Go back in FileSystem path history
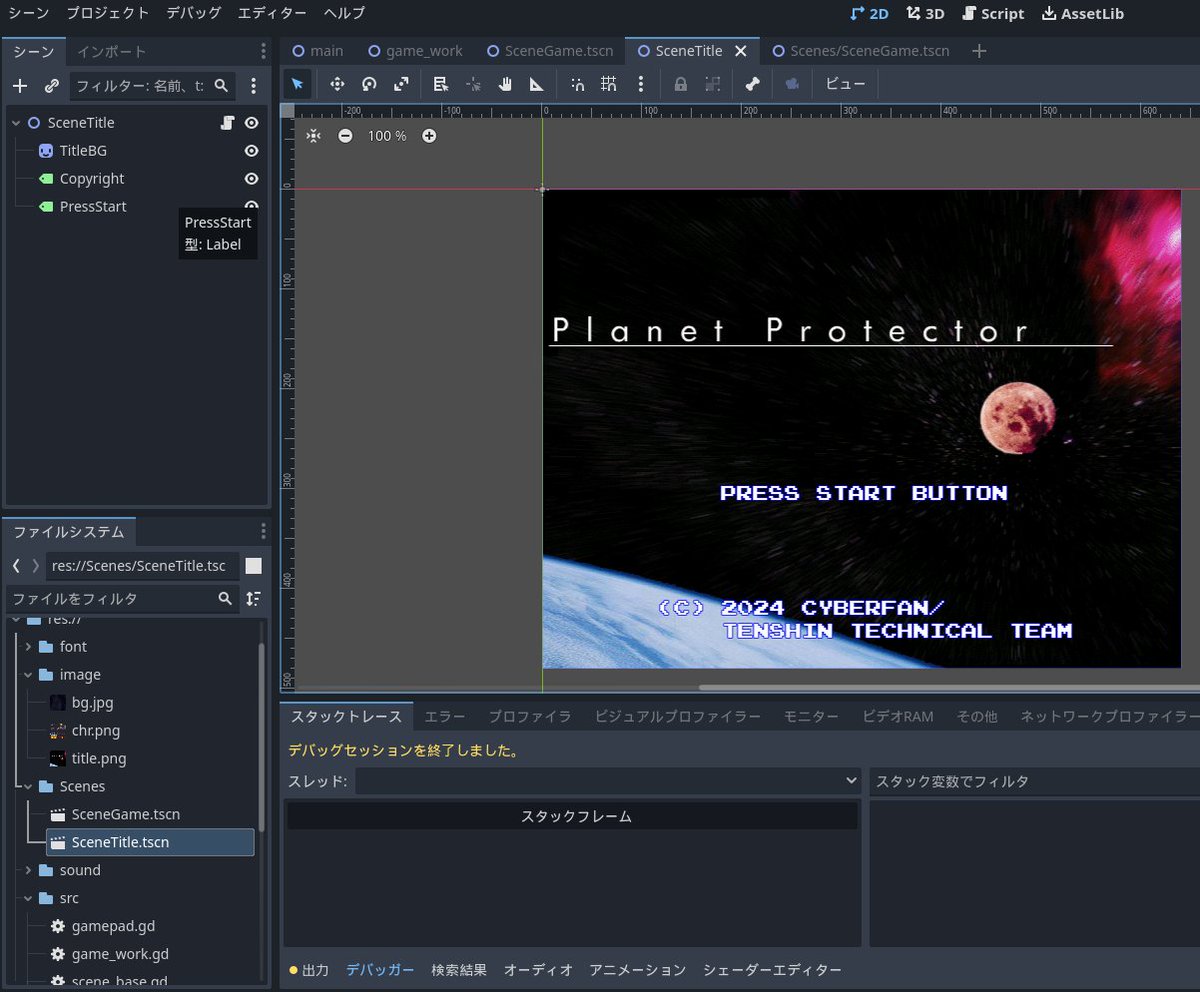 [x=16, y=566]
